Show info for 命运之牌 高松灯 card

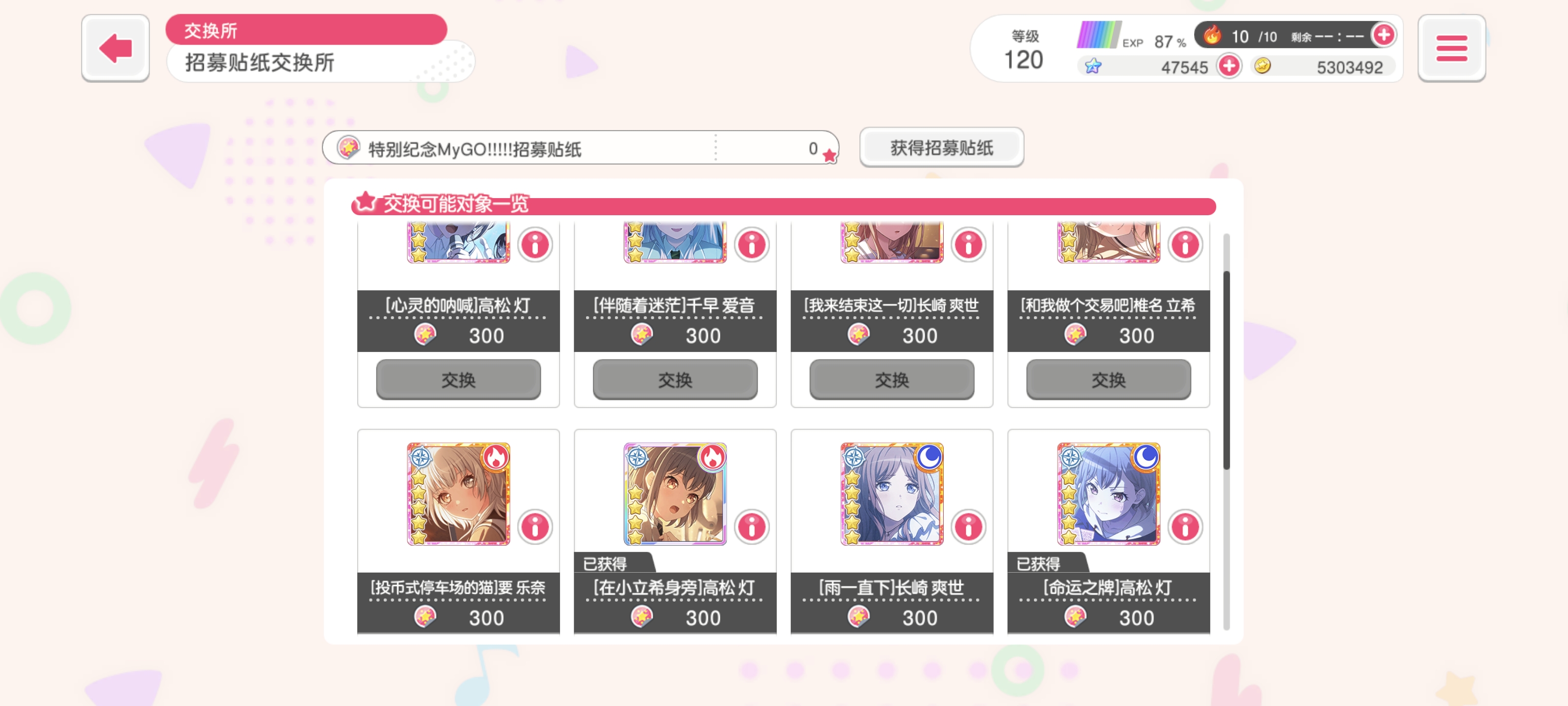tap(1185, 527)
